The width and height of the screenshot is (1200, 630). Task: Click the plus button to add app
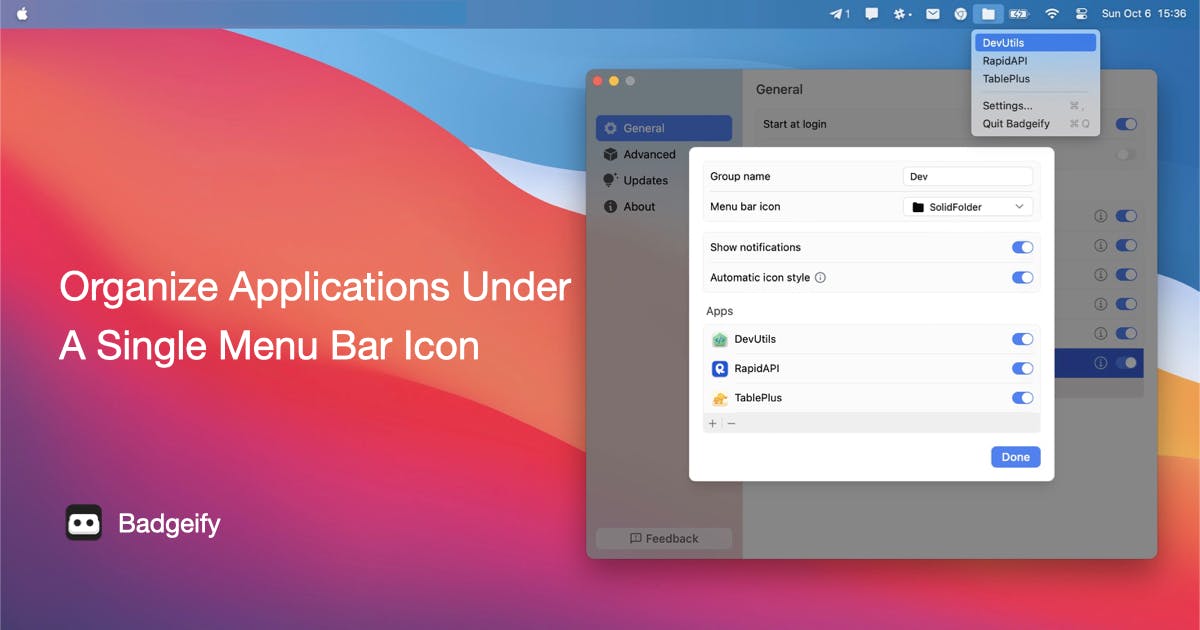coord(713,424)
